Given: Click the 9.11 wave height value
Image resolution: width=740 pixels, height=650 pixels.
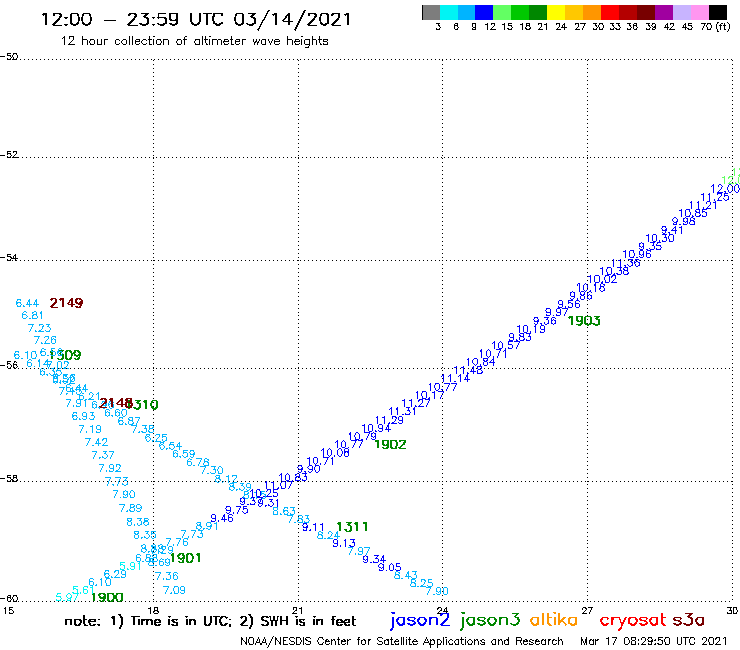Looking at the screenshot, I should tap(313, 527).
